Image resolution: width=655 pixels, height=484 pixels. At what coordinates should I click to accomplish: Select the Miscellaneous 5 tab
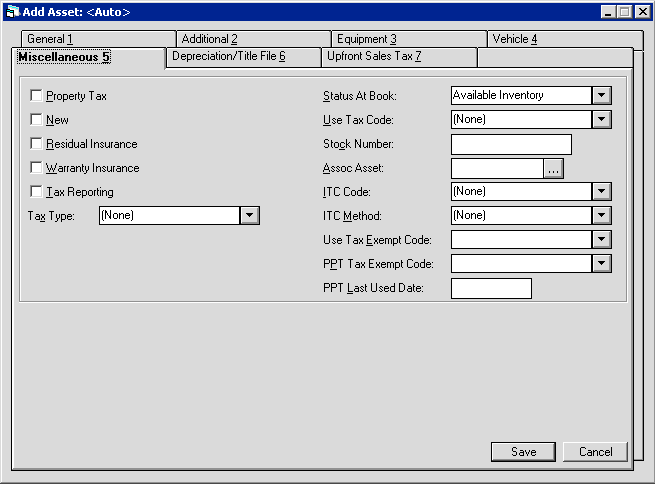point(89,57)
